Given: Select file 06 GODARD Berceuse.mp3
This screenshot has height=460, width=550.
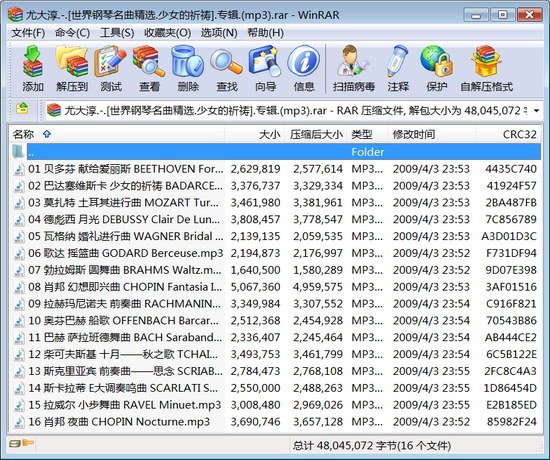Looking at the screenshot, I should coord(276,253).
